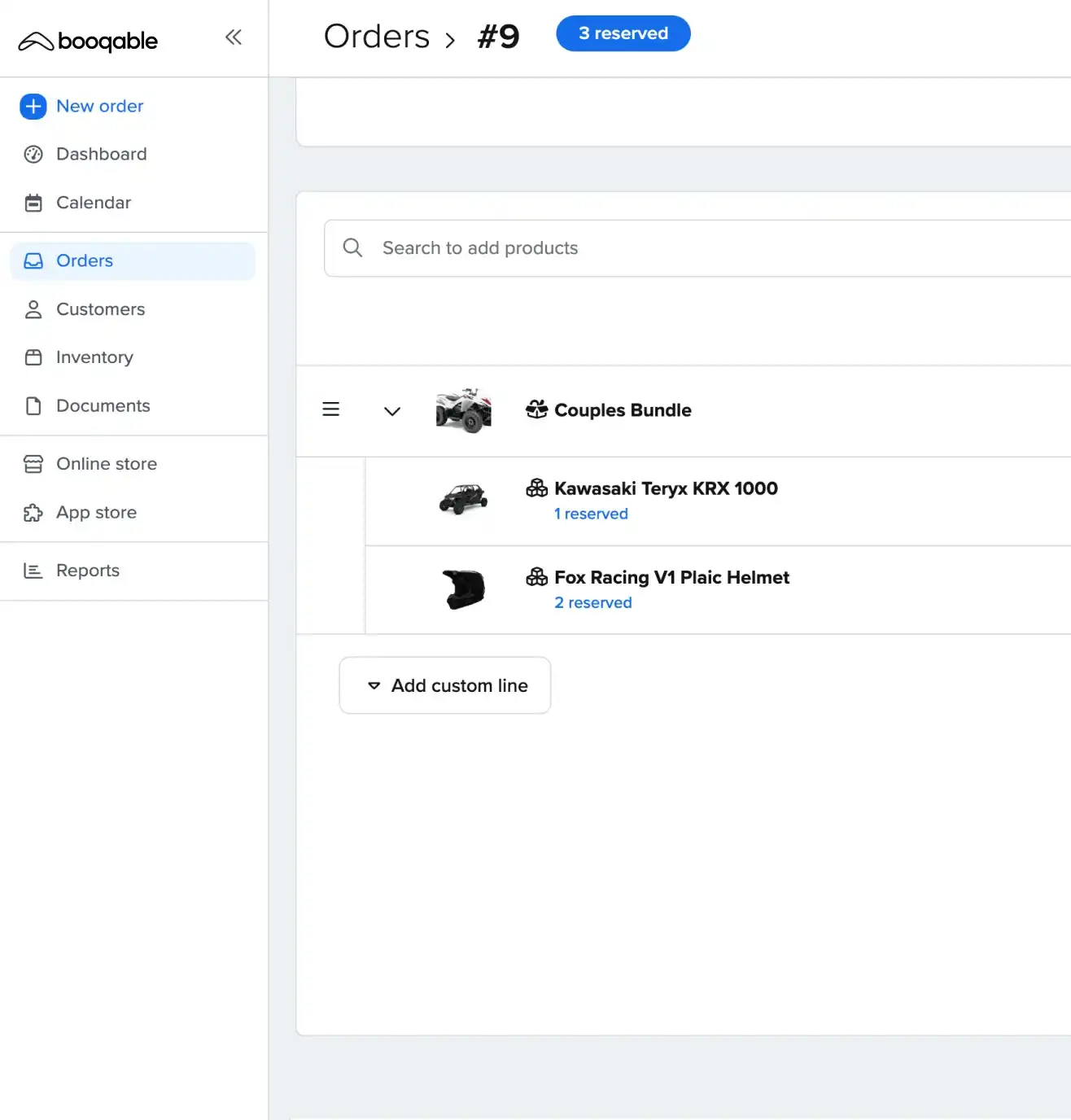
Task: Go to the Customers section
Action: coord(100,309)
